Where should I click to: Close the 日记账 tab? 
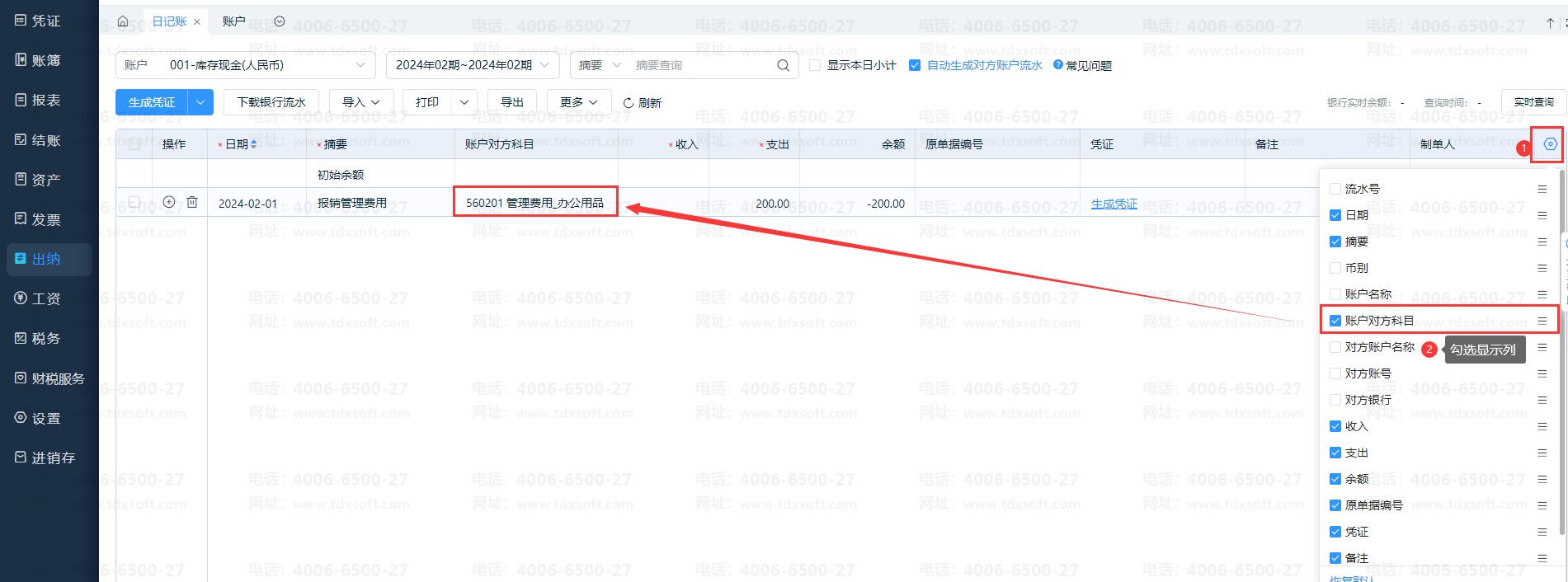coord(197,22)
